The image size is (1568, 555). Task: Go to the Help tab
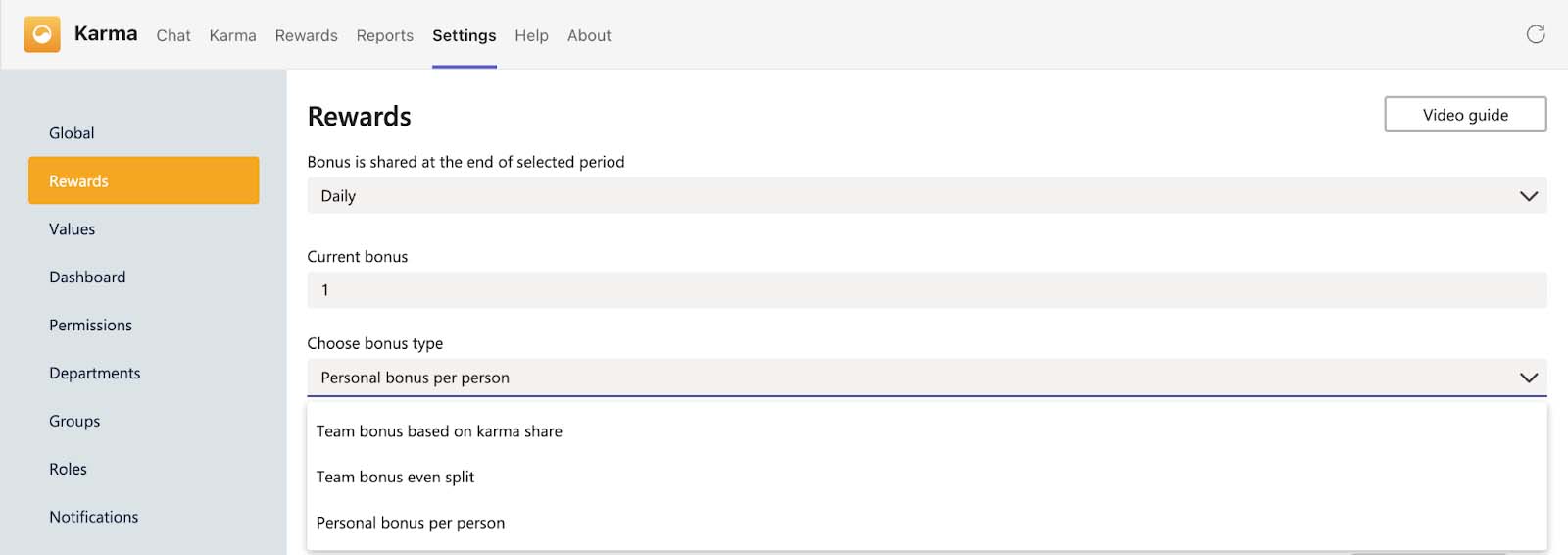tap(531, 35)
